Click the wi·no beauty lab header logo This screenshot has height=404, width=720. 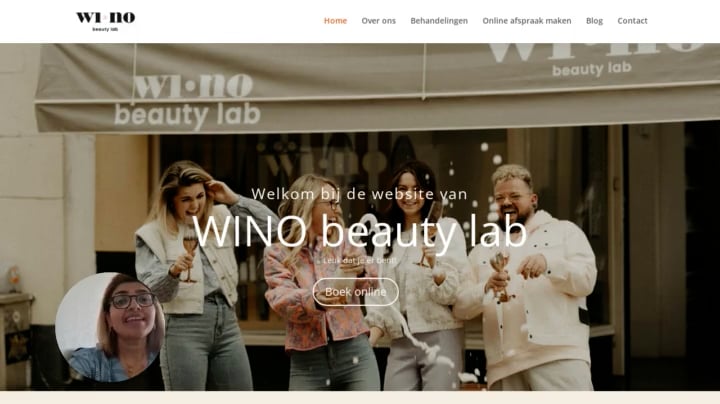coord(106,21)
